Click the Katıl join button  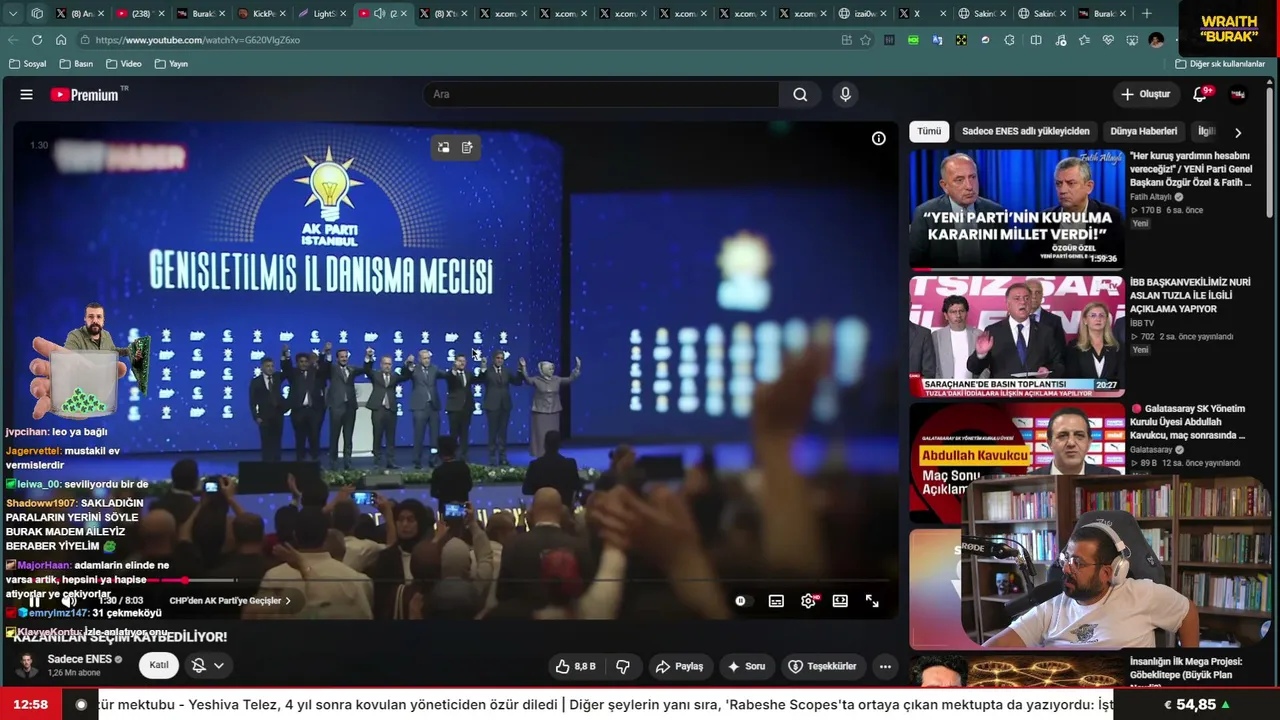click(159, 666)
